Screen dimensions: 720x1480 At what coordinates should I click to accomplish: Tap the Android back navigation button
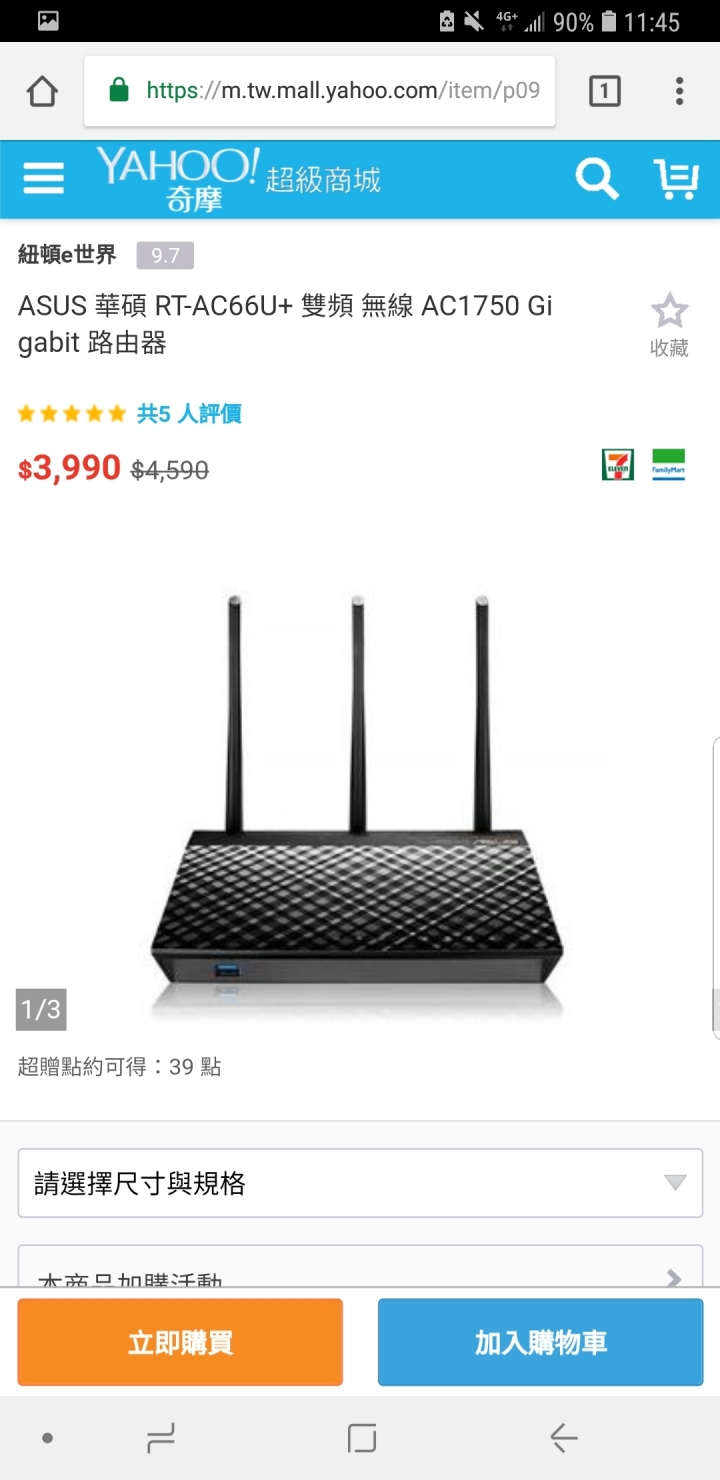[564, 1438]
